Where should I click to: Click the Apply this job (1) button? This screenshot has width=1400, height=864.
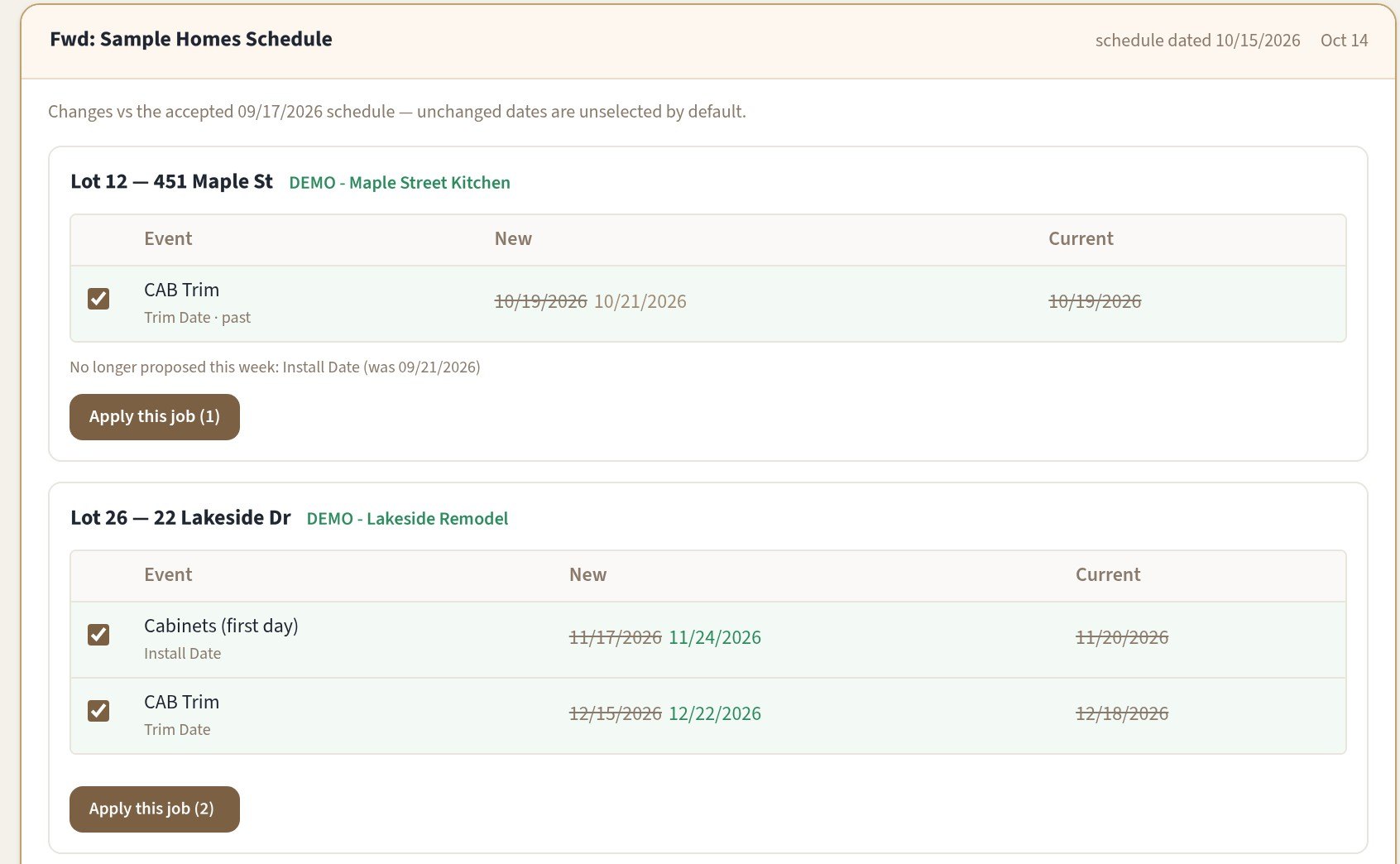click(x=155, y=417)
